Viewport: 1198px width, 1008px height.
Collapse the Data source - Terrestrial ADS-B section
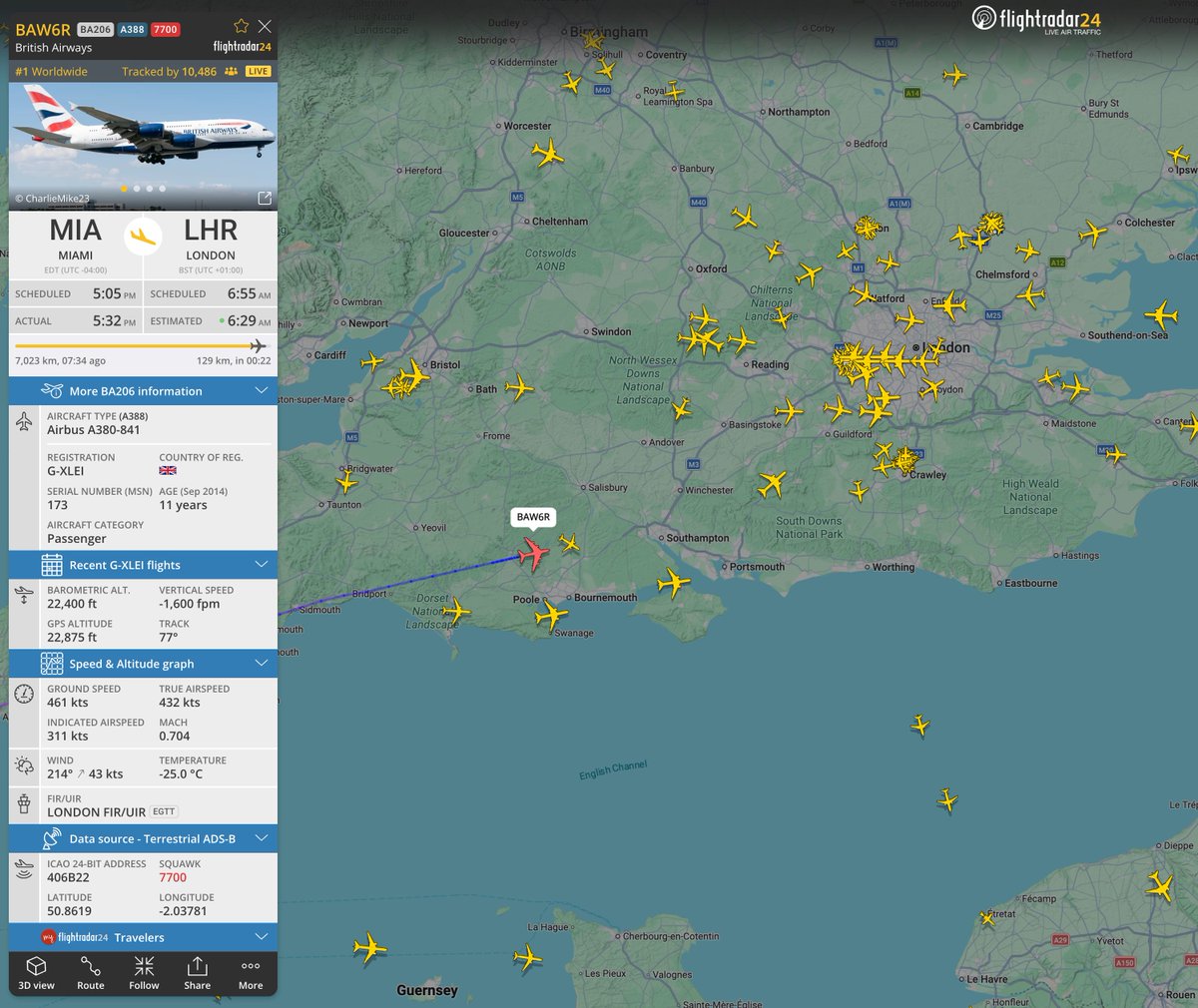[261, 838]
